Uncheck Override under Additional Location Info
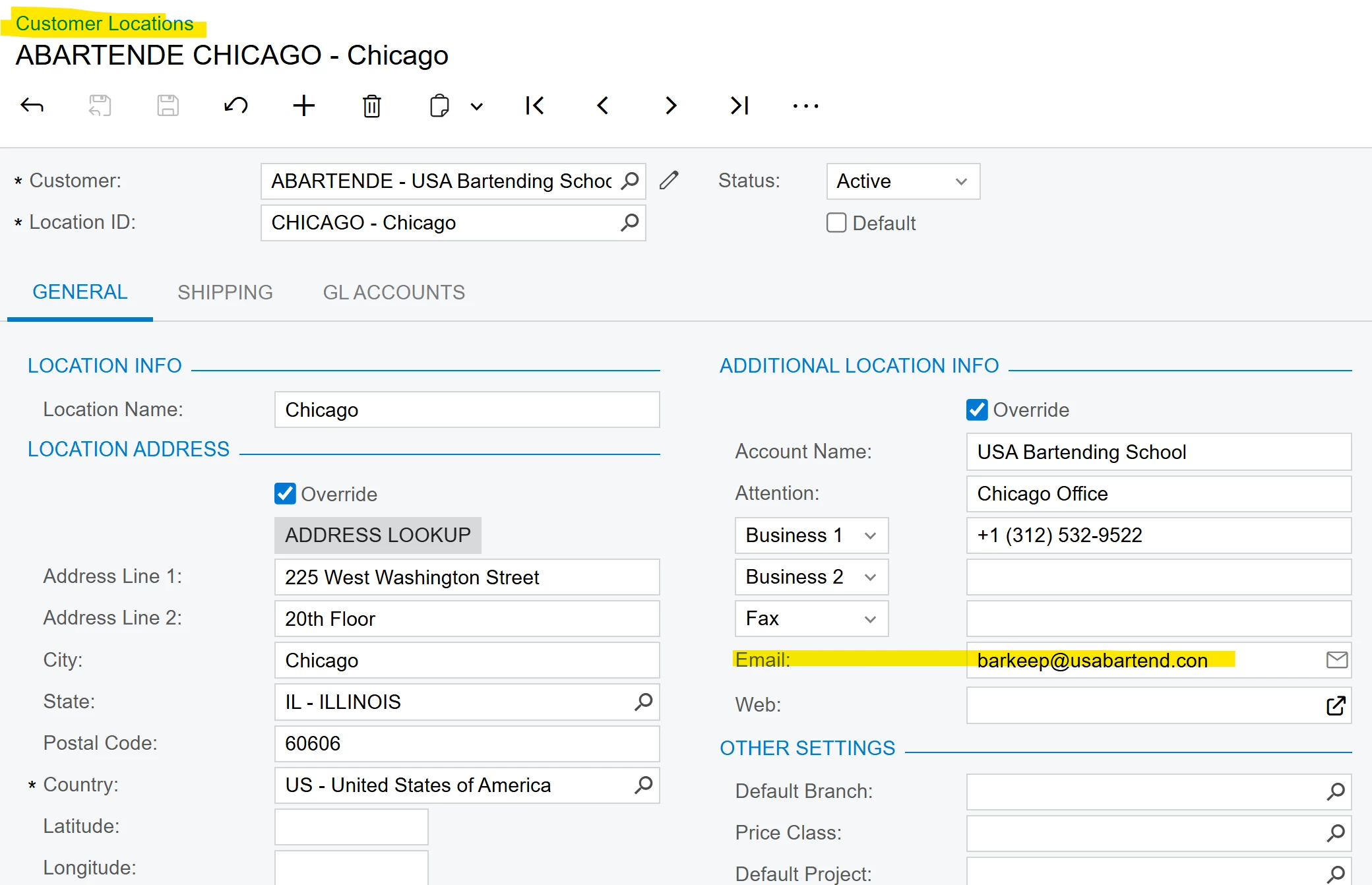 [977, 410]
